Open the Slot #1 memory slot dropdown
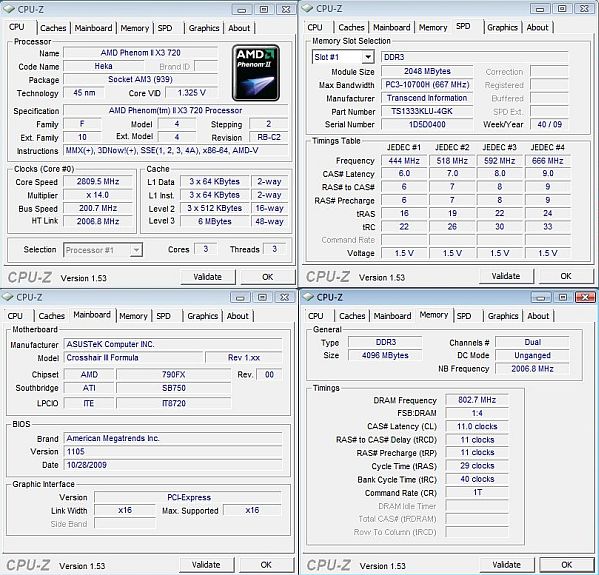 367,57
